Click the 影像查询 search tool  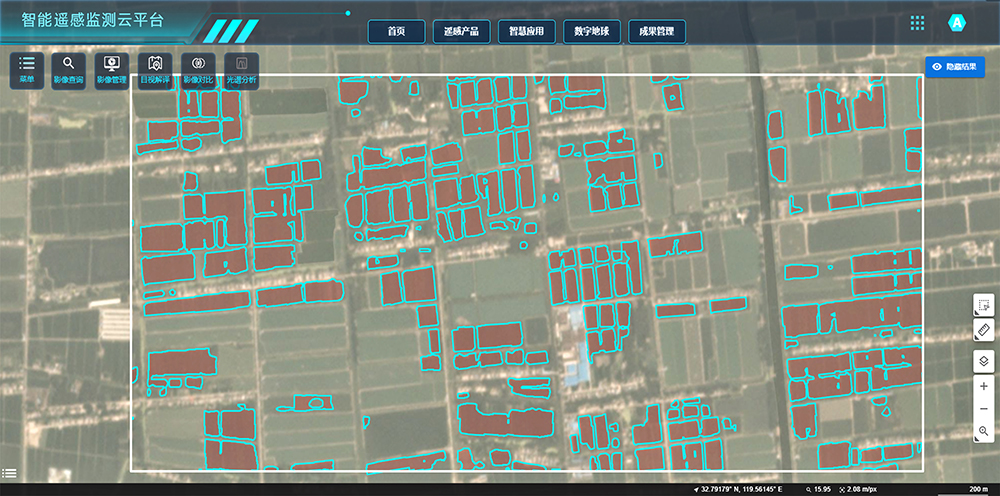pyautogui.click(x=69, y=69)
